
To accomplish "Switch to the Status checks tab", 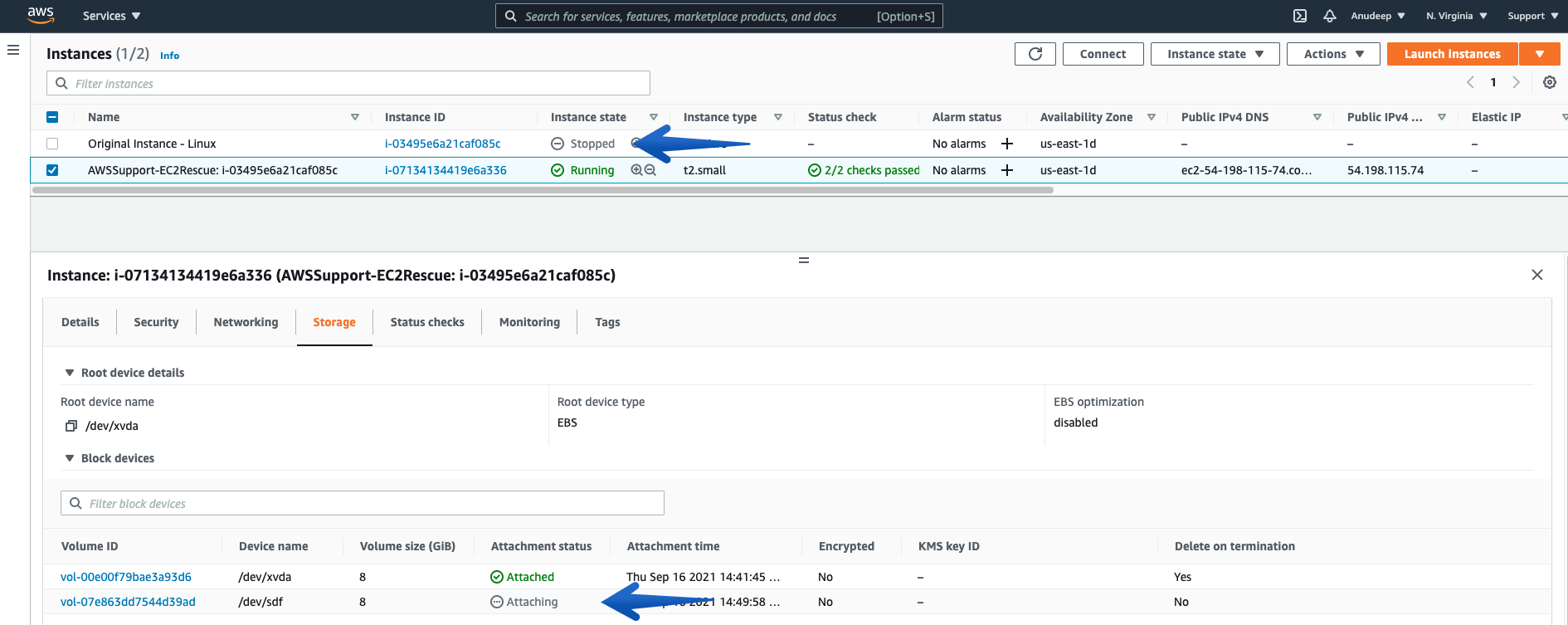I will click(x=427, y=322).
